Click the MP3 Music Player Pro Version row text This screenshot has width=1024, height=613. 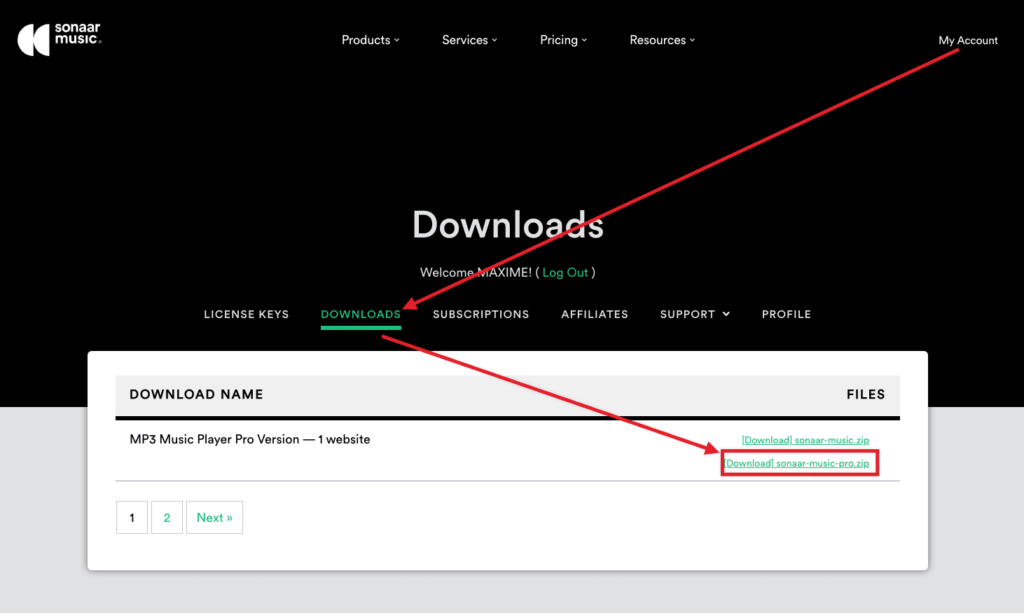click(249, 439)
